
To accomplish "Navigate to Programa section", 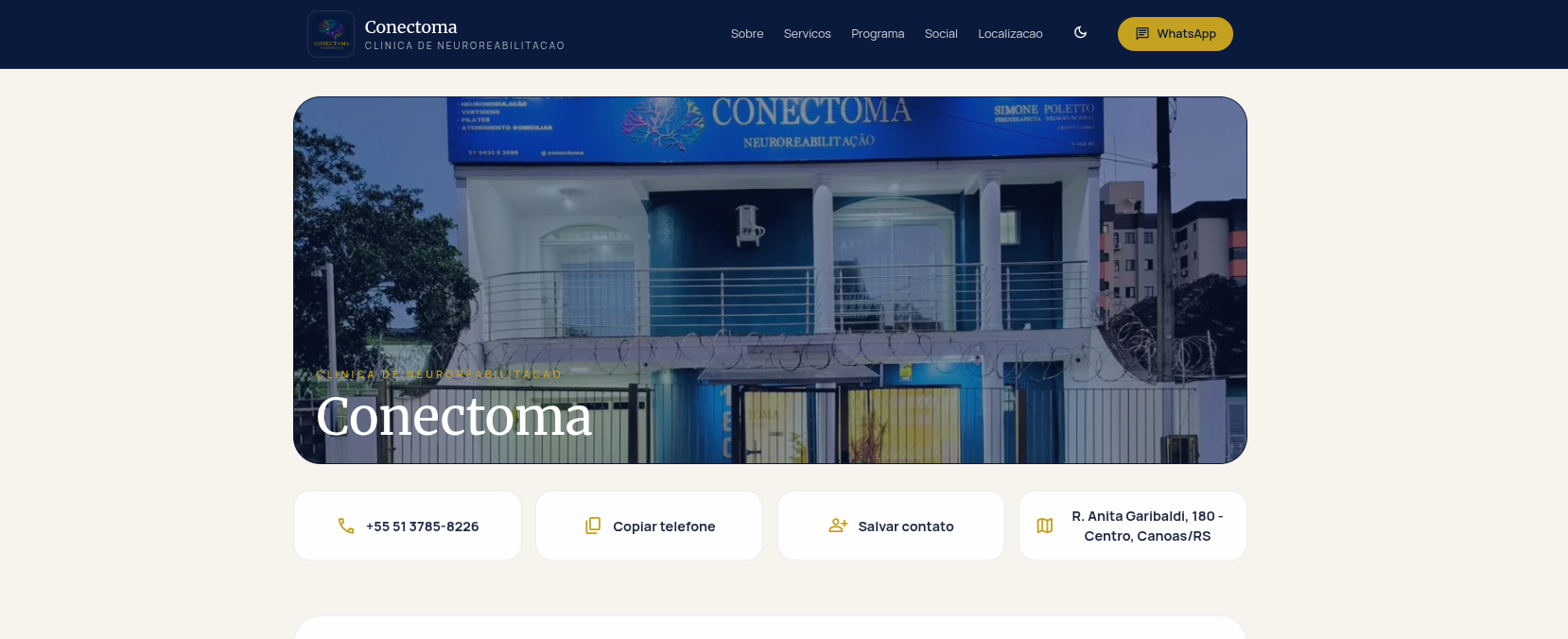I will [x=878, y=34].
